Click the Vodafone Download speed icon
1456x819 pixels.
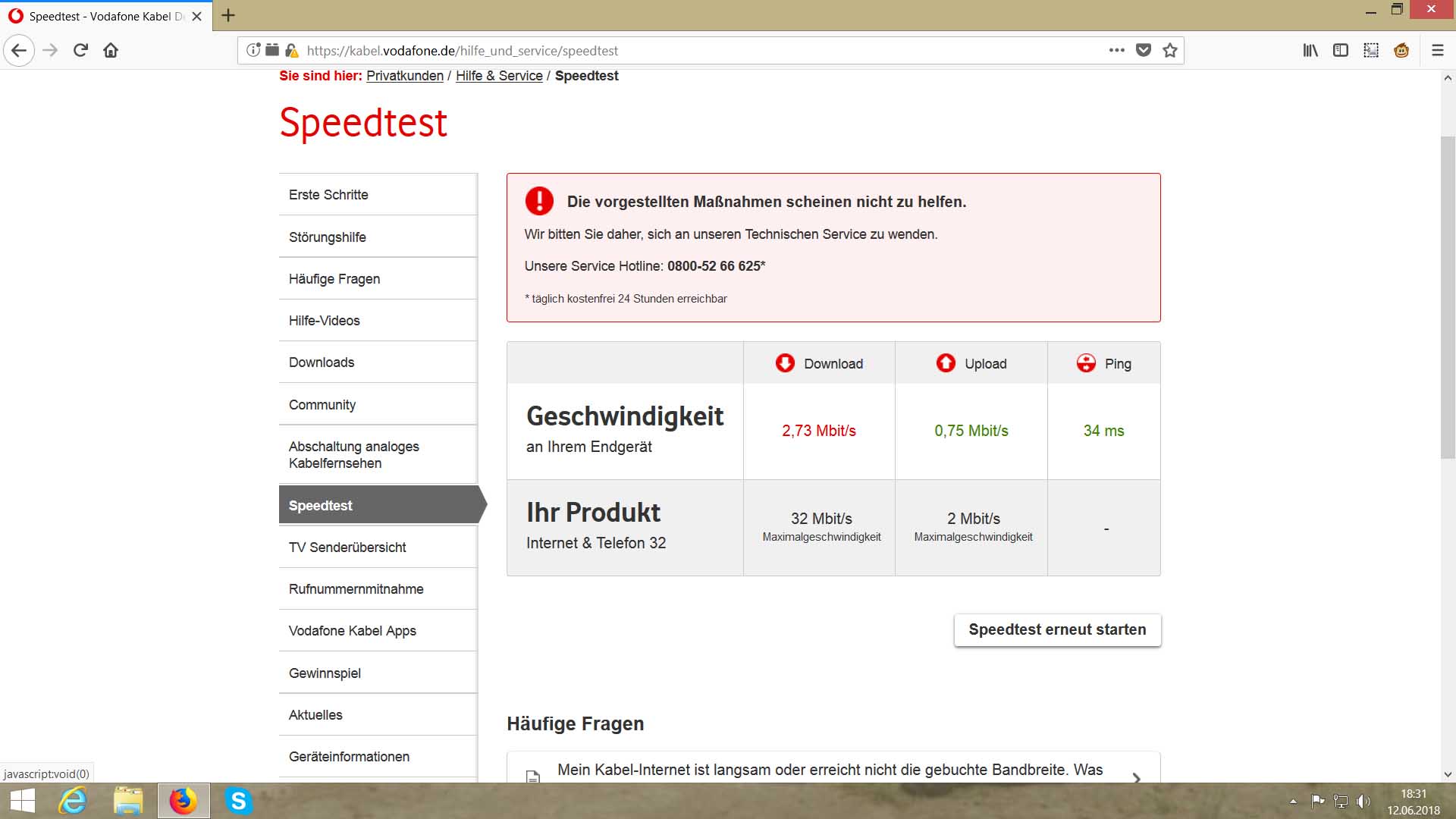tap(786, 363)
